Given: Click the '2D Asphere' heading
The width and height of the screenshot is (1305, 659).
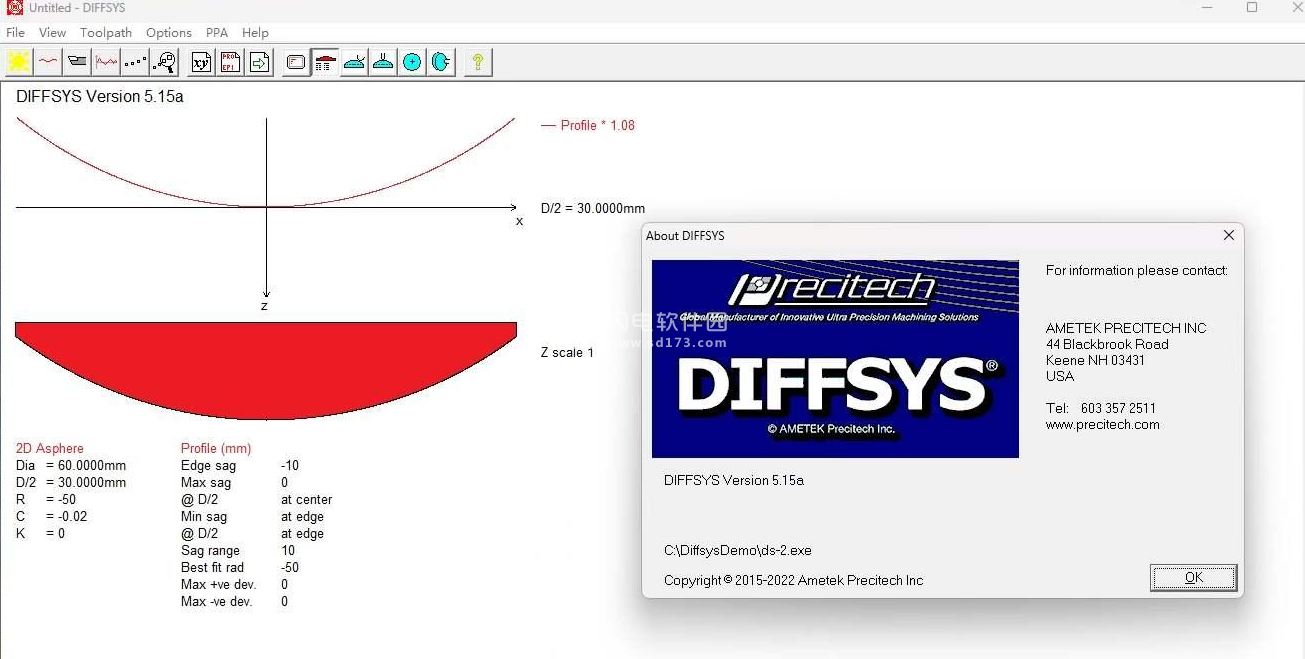Looking at the screenshot, I should point(50,449).
